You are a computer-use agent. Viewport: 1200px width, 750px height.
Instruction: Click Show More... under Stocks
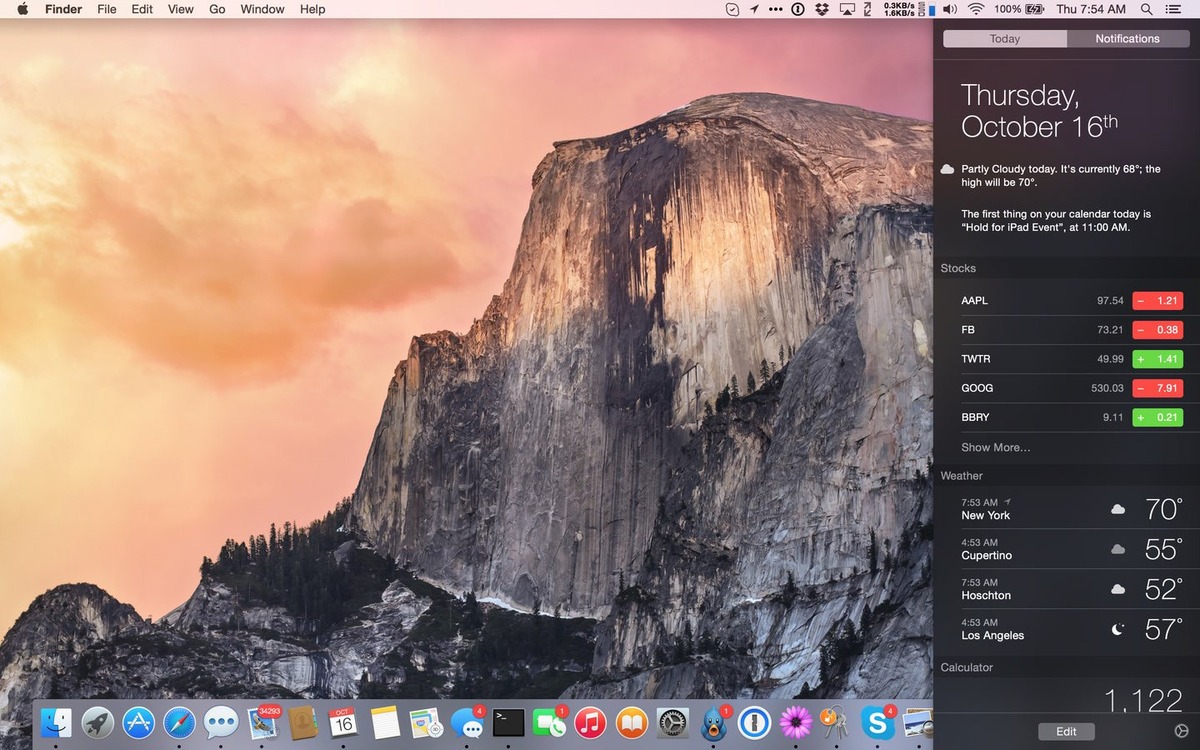[995, 448]
